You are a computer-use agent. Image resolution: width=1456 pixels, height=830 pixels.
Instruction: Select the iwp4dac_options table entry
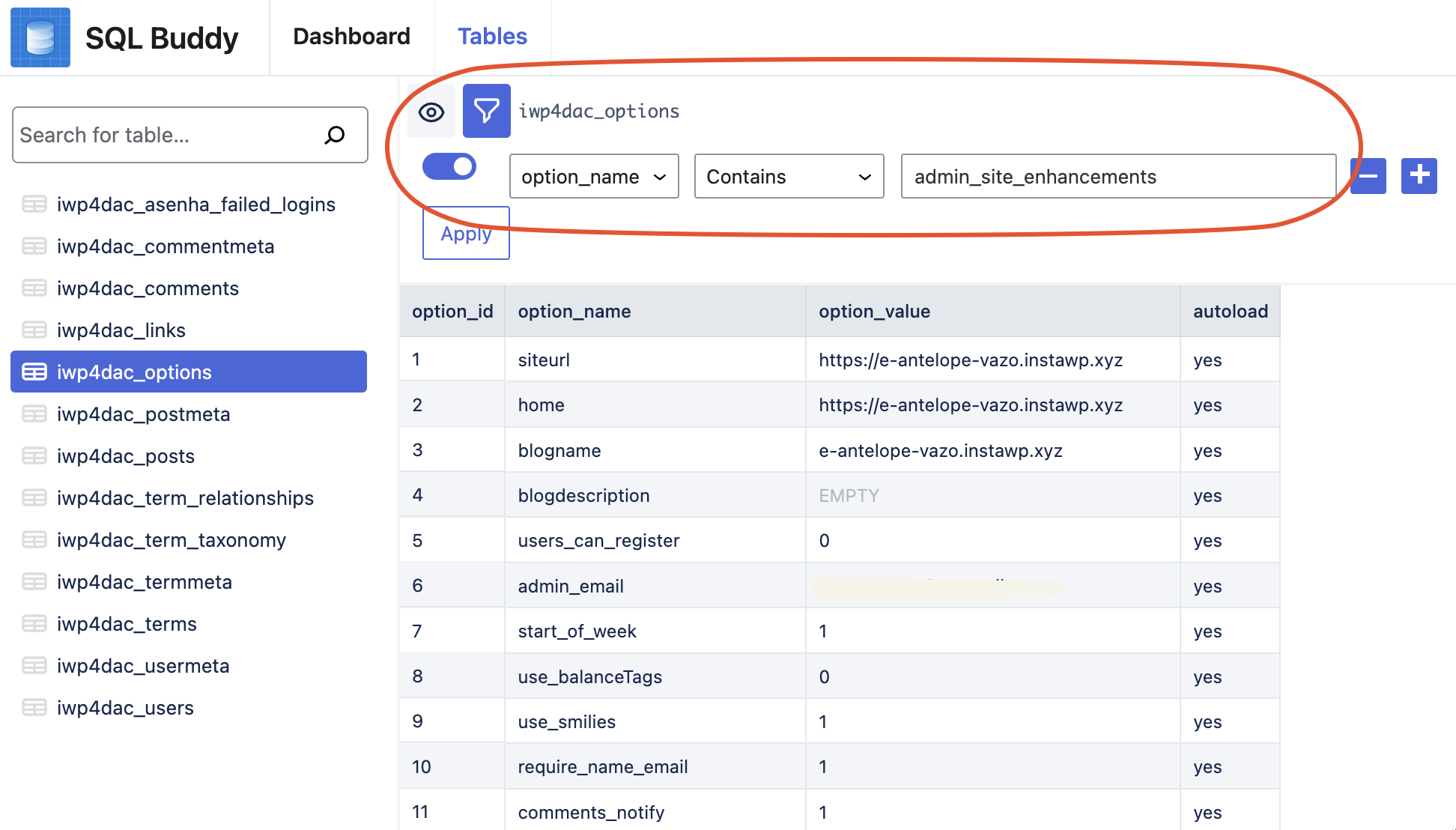pos(189,372)
